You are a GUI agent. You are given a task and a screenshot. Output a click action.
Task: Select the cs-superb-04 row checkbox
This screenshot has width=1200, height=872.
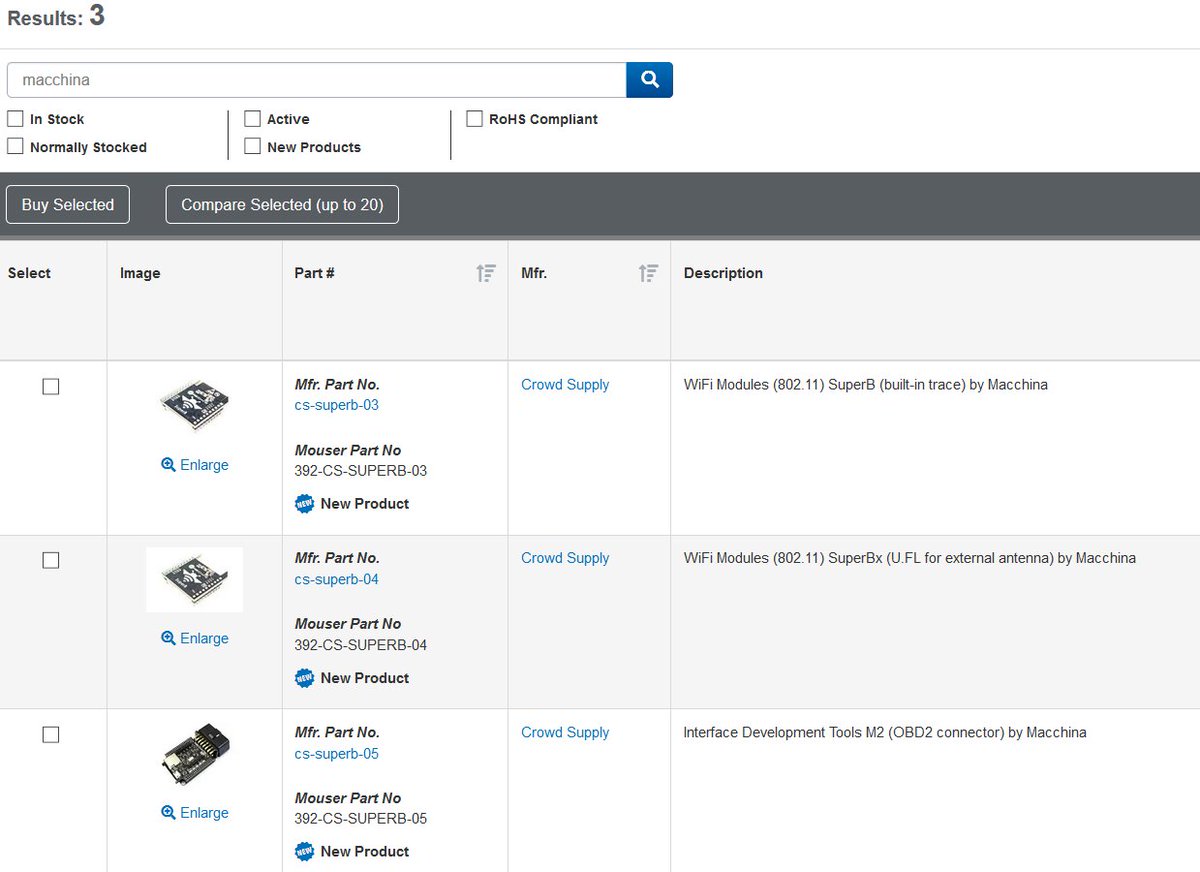click(51, 561)
